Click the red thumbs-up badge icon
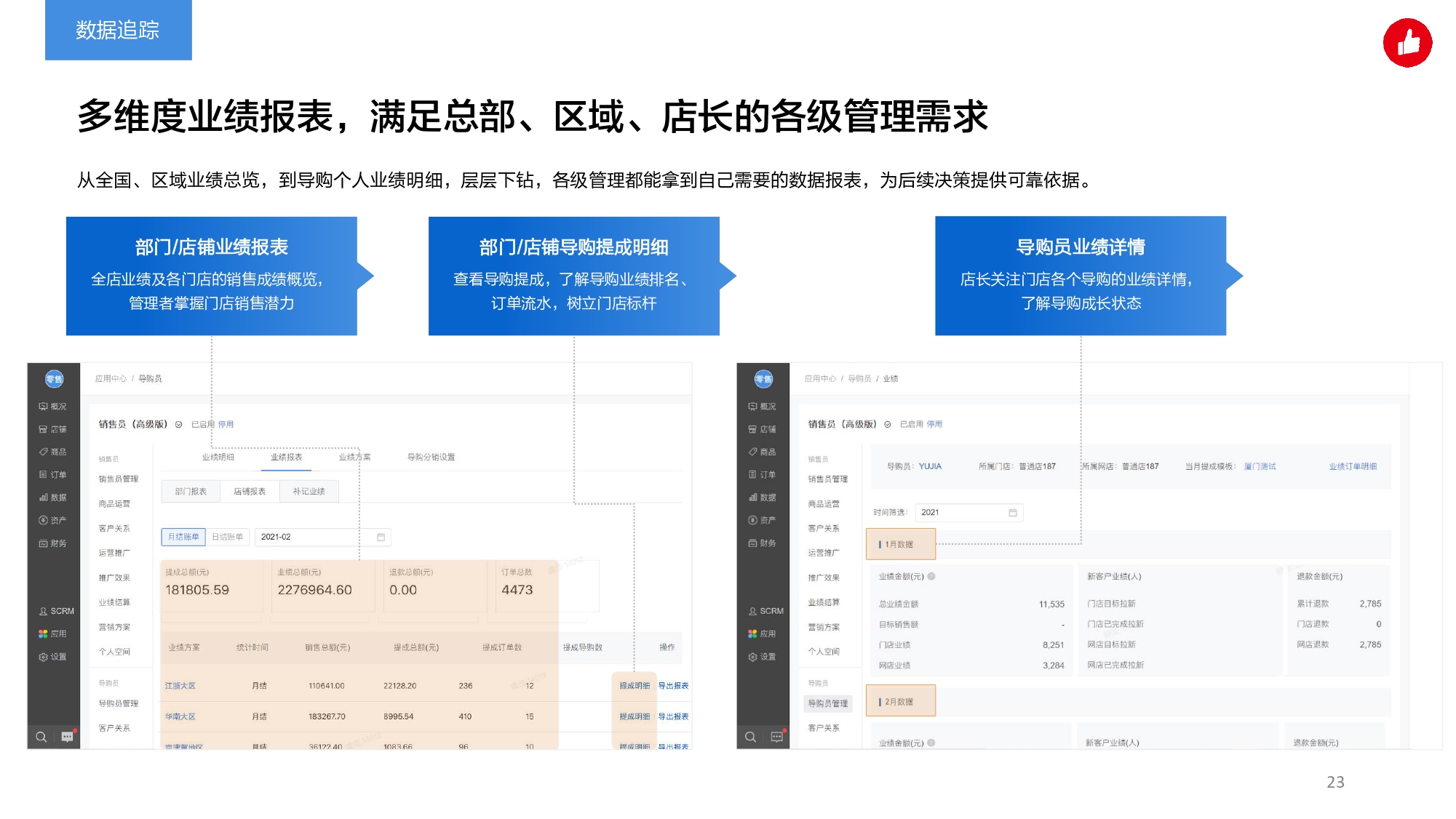Image resolution: width=1456 pixels, height=819 pixels. tap(1407, 43)
